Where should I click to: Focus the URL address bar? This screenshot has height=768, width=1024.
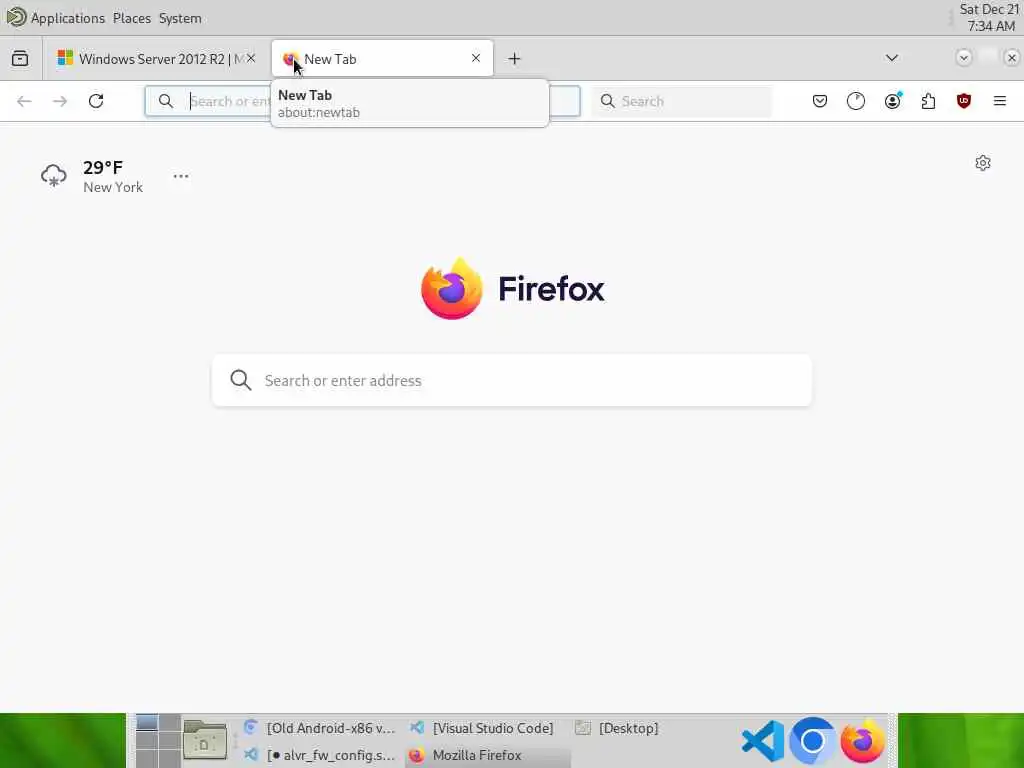(x=362, y=101)
